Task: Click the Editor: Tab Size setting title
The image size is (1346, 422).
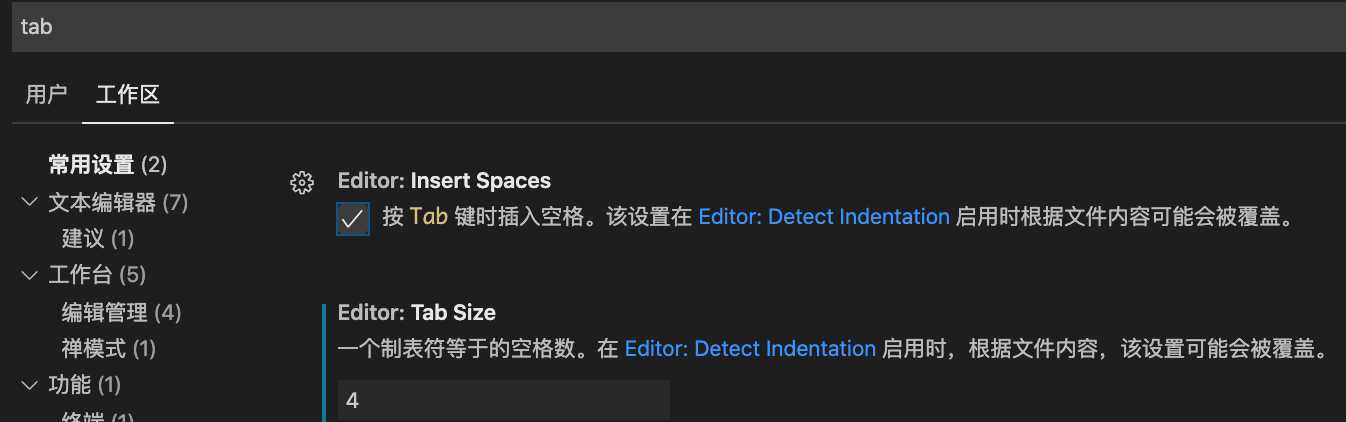Action: coord(417,313)
